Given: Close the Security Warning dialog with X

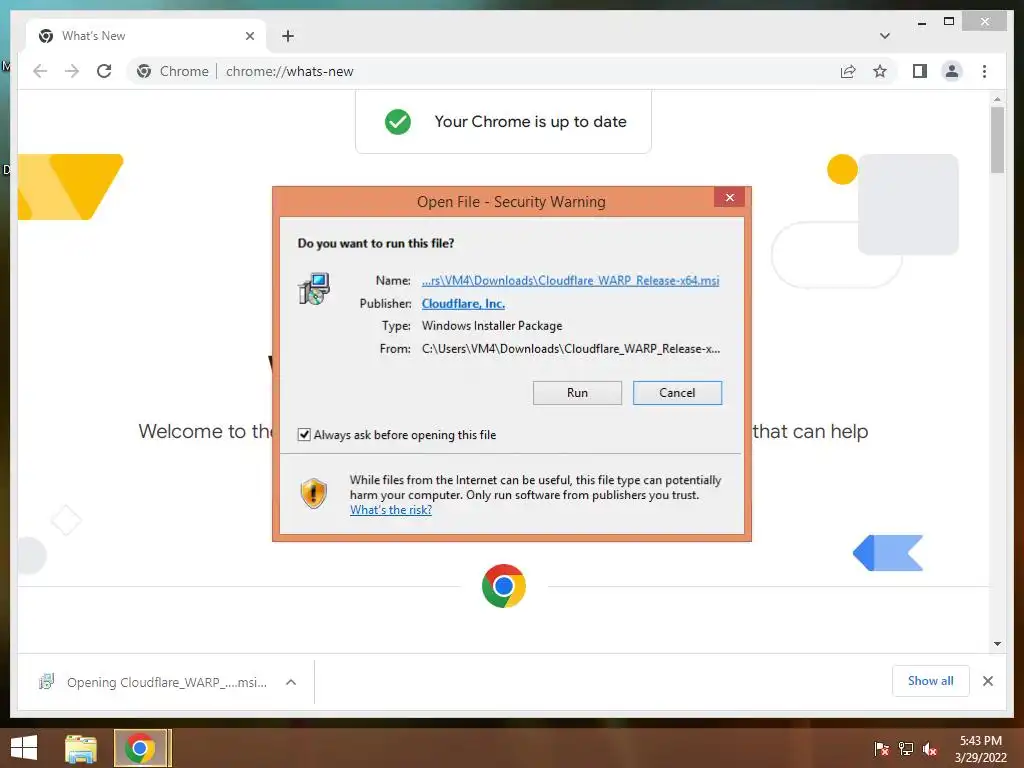Looking at the screenshot, I should point(729,197).
